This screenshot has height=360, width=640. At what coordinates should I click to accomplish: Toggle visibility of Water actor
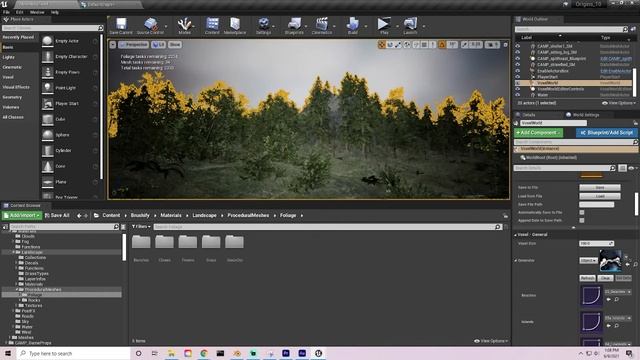[518, 95]
